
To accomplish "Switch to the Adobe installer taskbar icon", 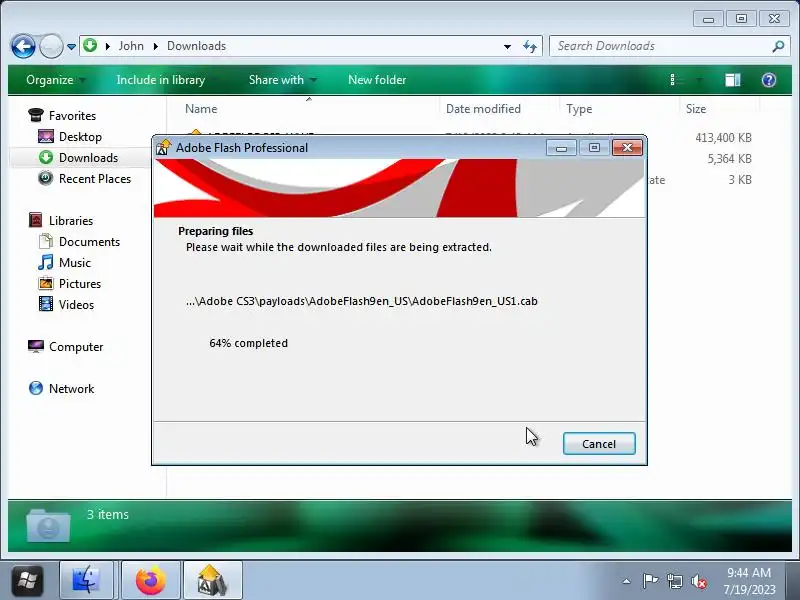I will tap(212, 581).
